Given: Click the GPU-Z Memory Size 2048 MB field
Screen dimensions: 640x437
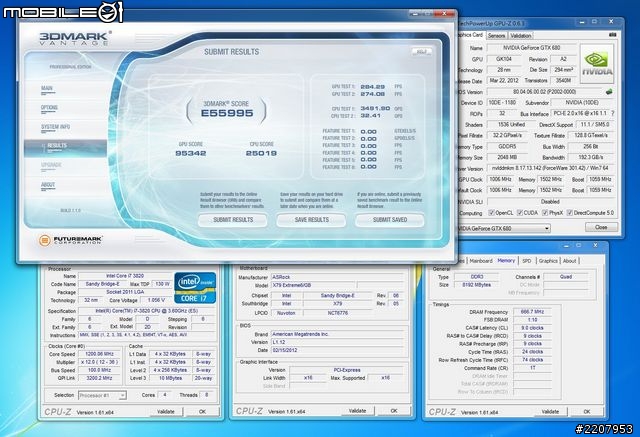Looking at the screenshot, I should click(507, 157).
